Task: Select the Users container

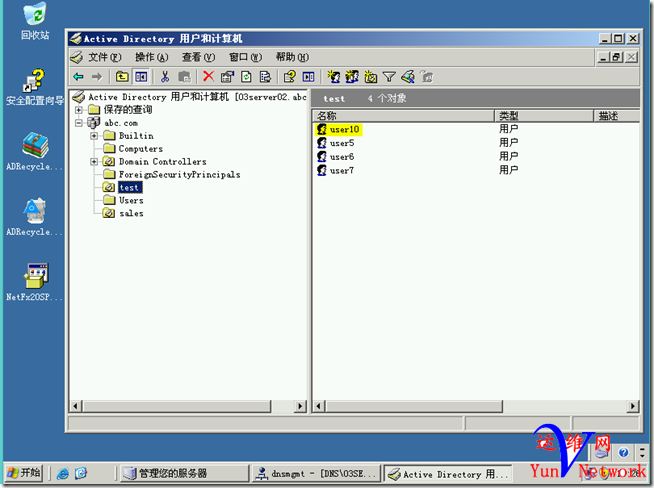Action: [131, 201]
